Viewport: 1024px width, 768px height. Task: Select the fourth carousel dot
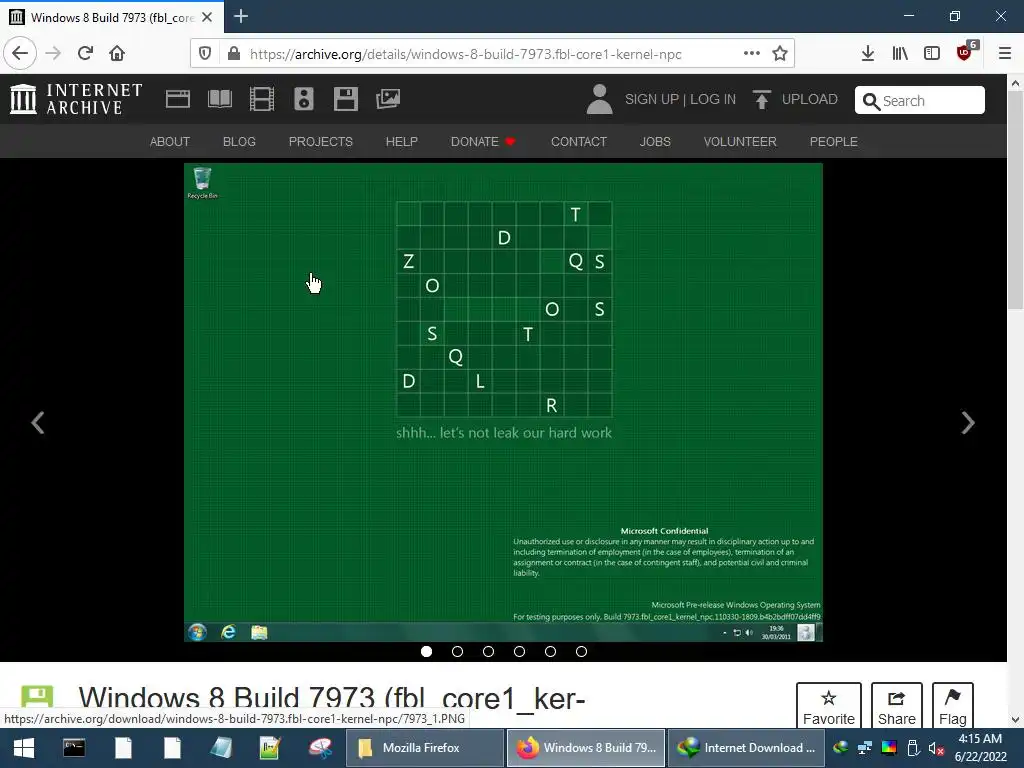pyautogui.click(x=519, y=651)
